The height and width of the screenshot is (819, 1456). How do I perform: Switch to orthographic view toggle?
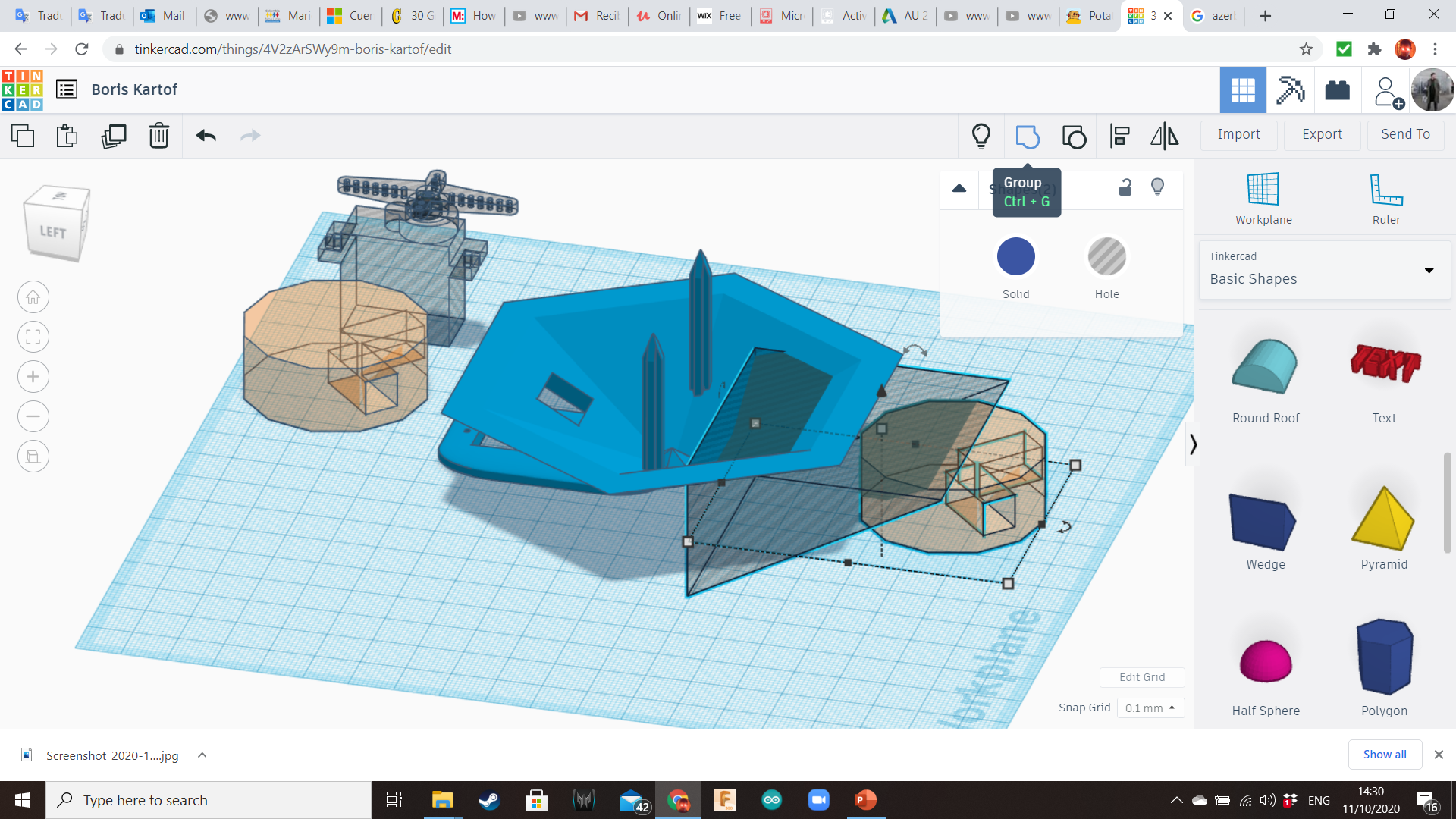point(33,457)
